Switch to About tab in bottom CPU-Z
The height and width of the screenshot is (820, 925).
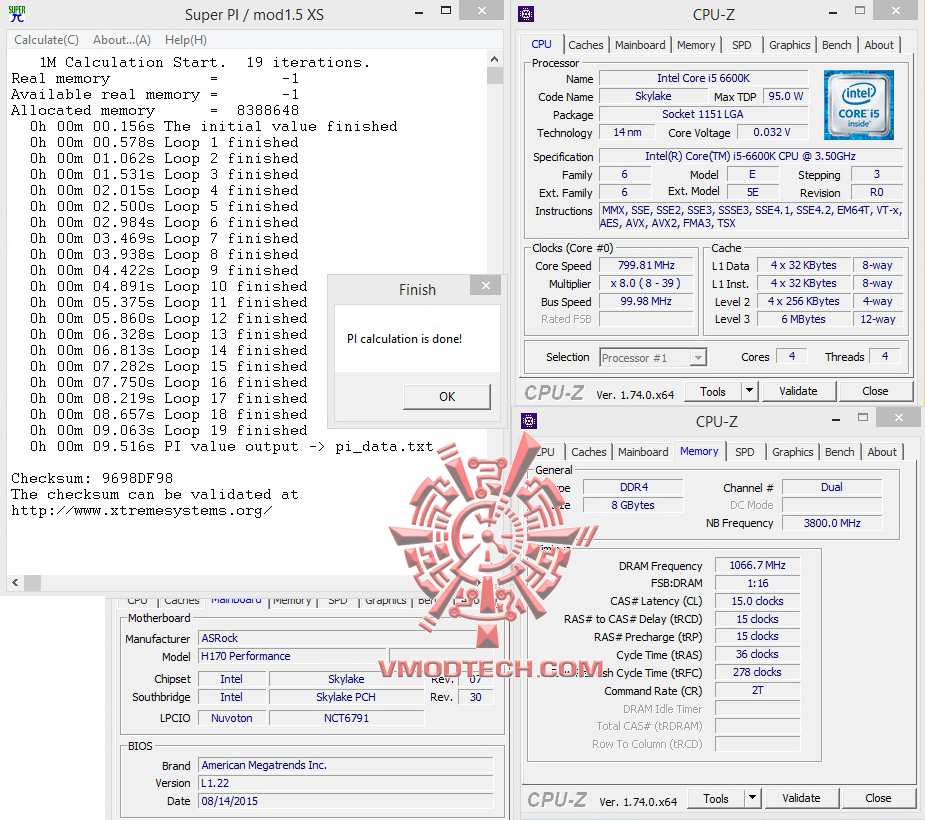tap(881, 452)
